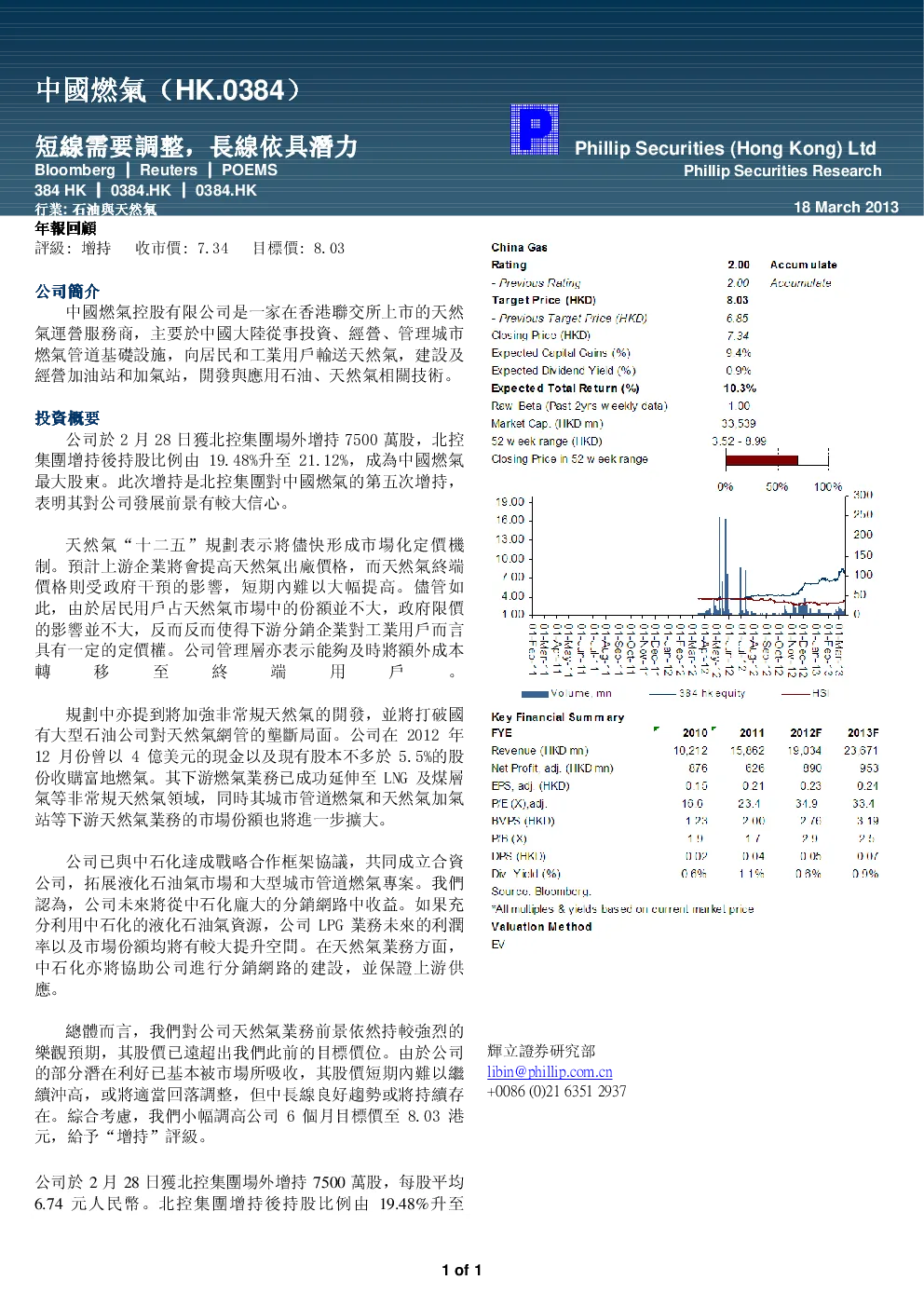
Task: Click the Div. Yield (%) row label
Action: point(525,874)
